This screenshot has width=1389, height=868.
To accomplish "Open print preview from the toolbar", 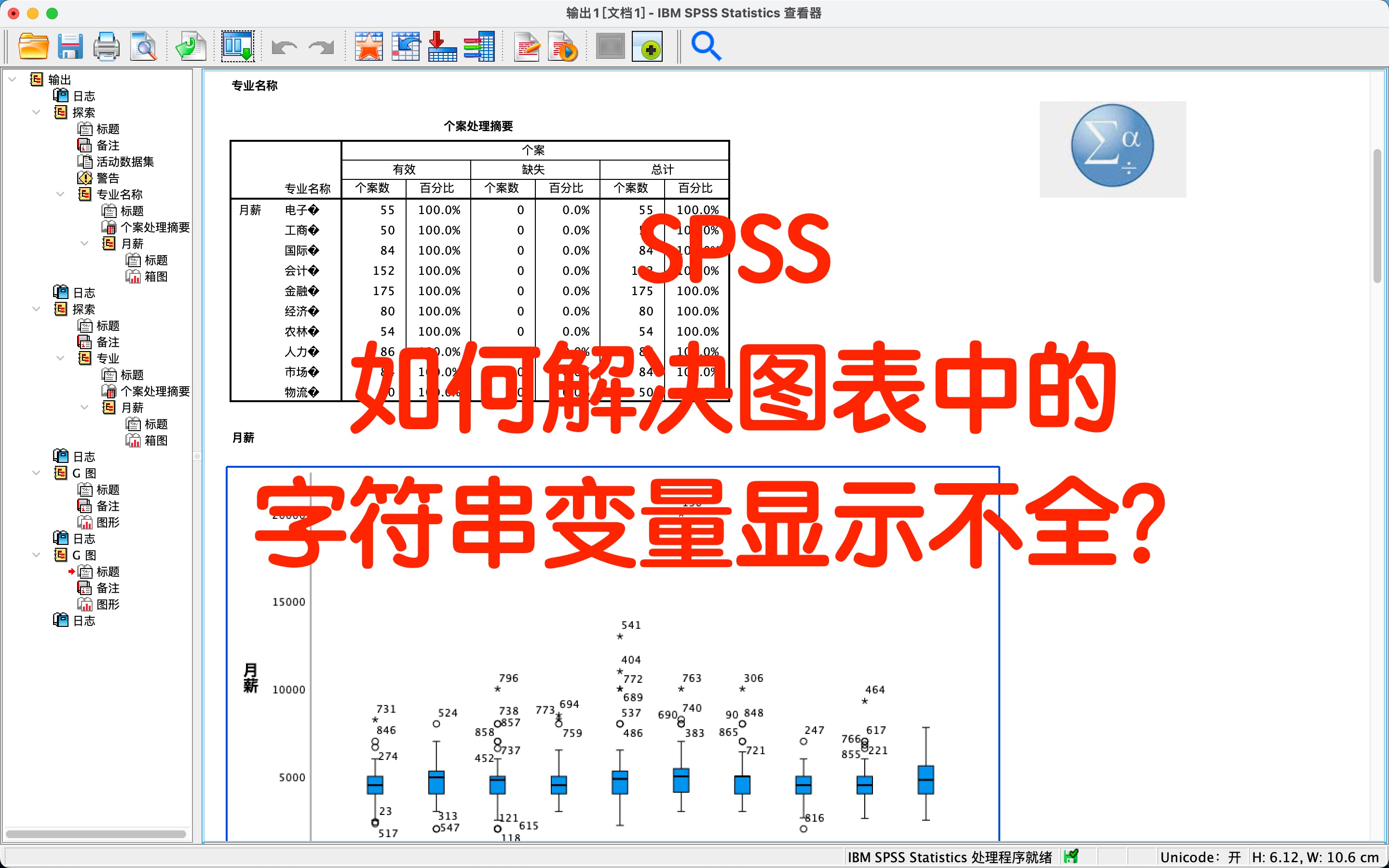I will click(144, 46).
